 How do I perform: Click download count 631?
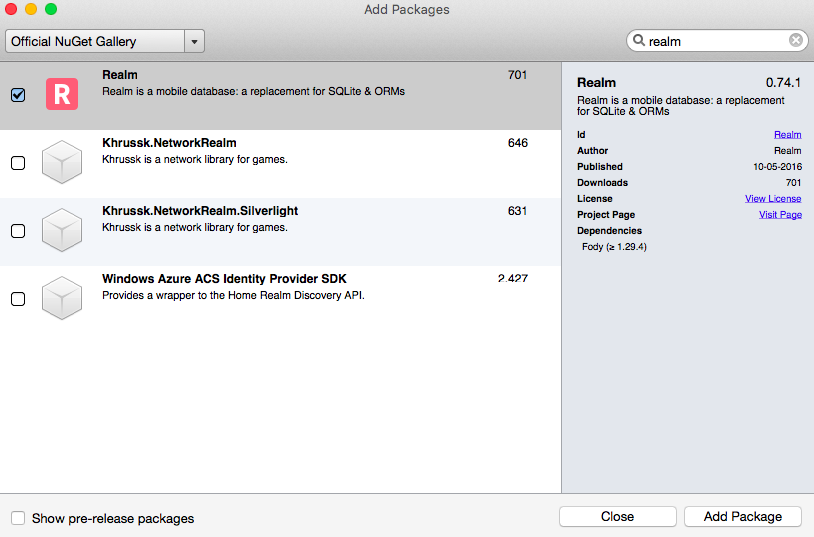click(517, 211)
